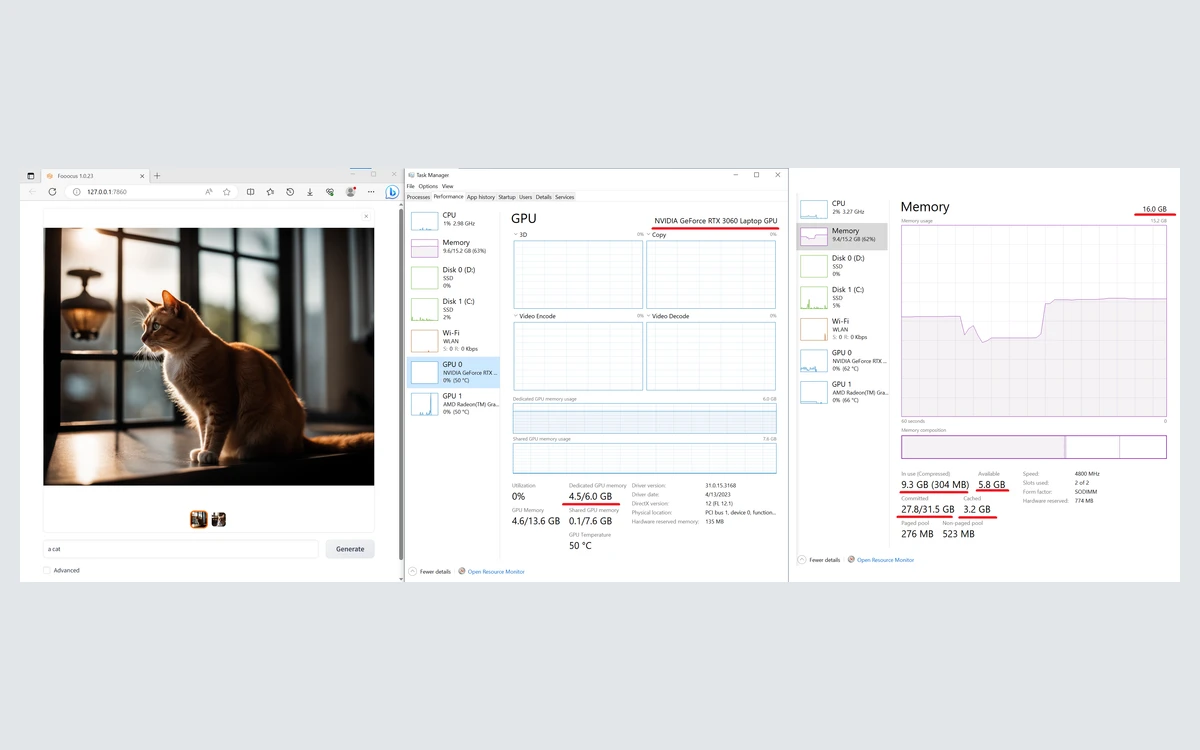Click the 'a cat' prompt input field
Image resolution: width=1200 pixels, height=750 pixels.
tap(181, 549)
